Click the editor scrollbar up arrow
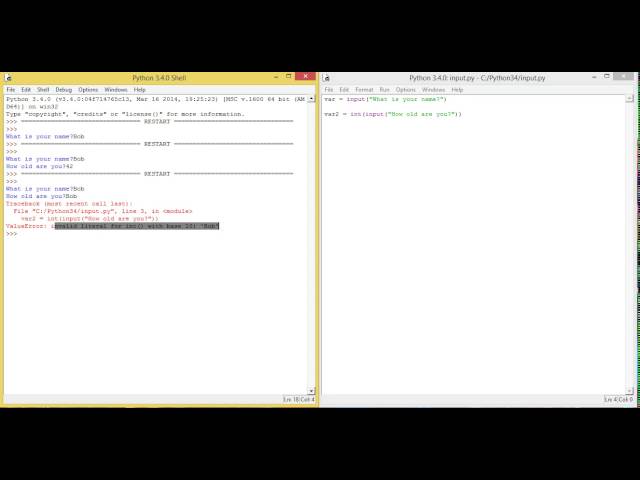The width and height of the screenshot is (640, 480). [x=629, y=99]
